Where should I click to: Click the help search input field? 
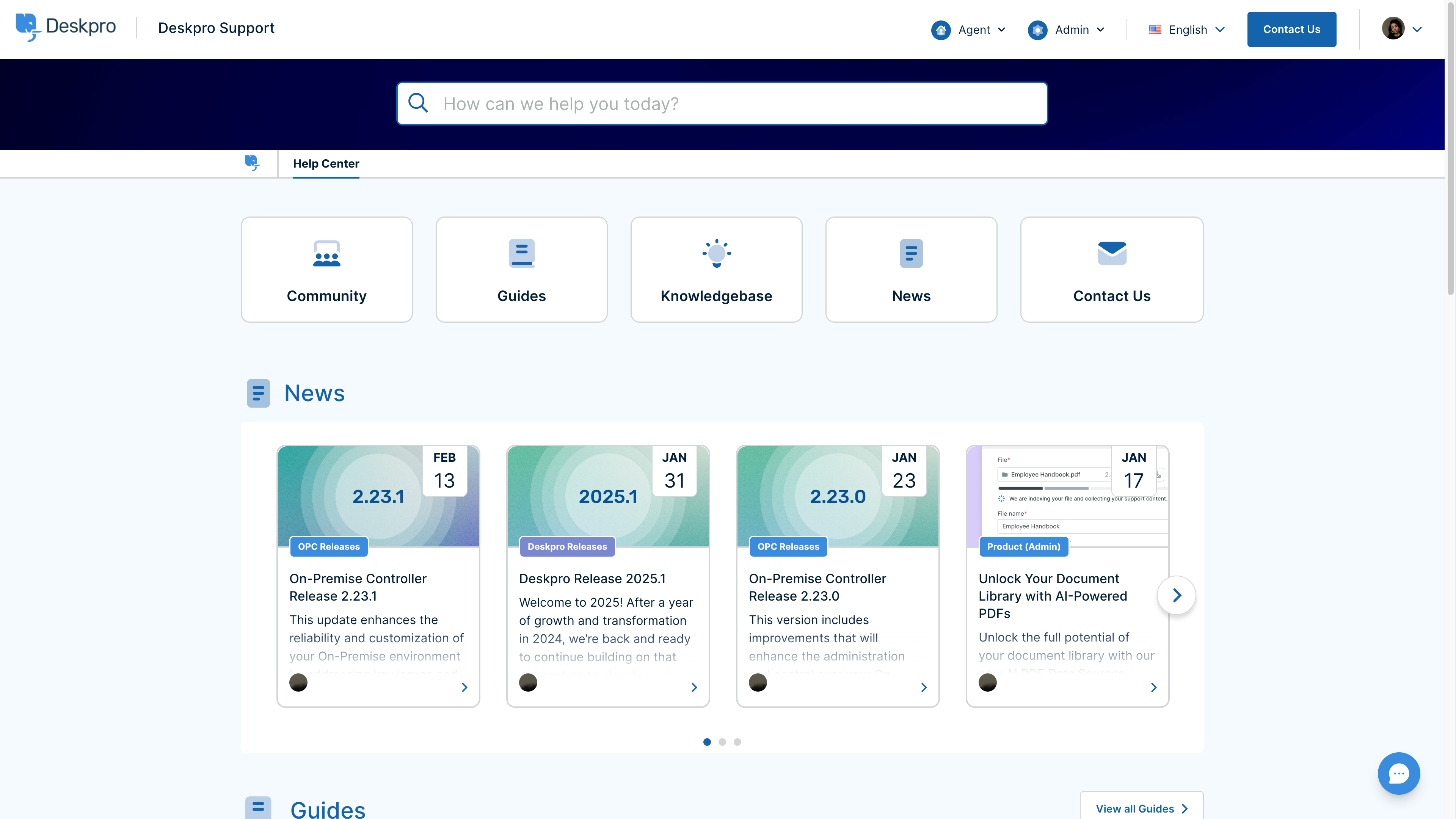722,104
